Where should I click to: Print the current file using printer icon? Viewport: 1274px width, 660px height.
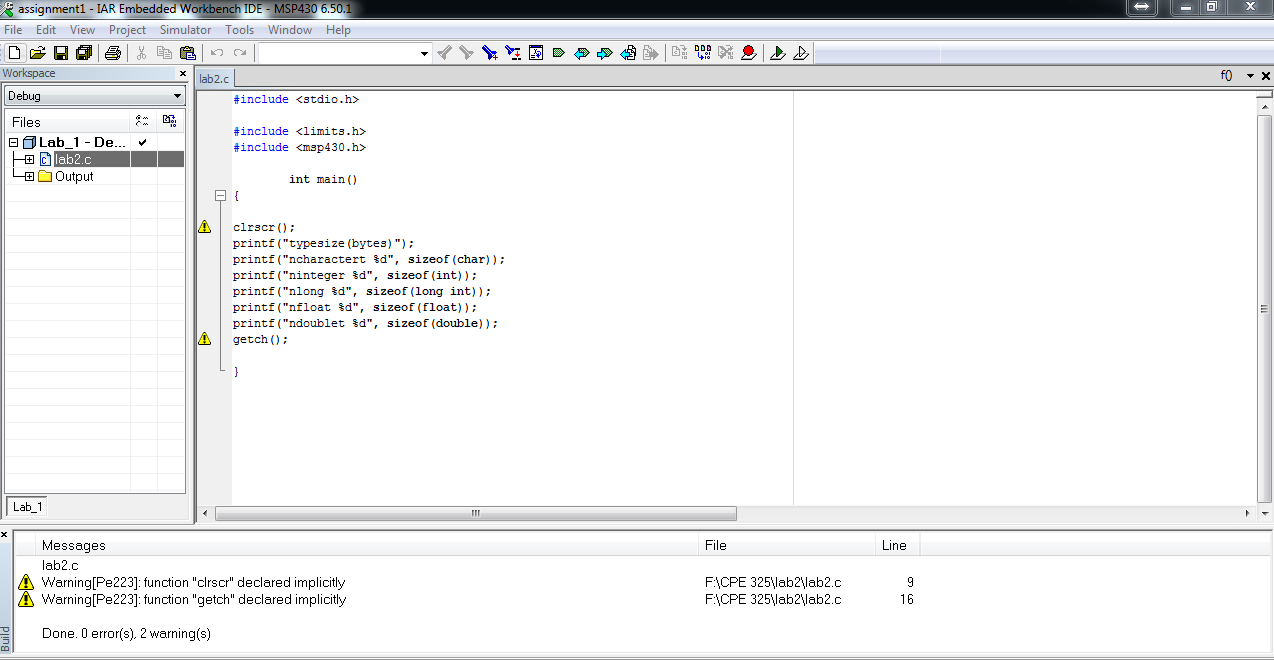pos(113,53)
